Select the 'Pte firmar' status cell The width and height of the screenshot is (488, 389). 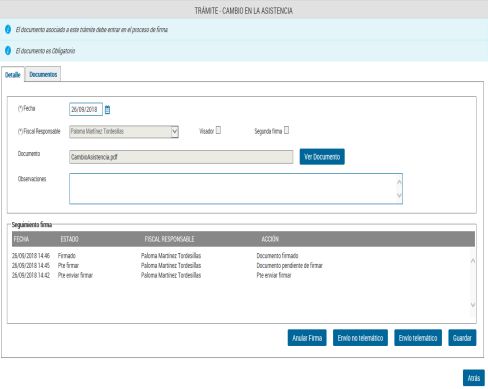pos(68,265)
